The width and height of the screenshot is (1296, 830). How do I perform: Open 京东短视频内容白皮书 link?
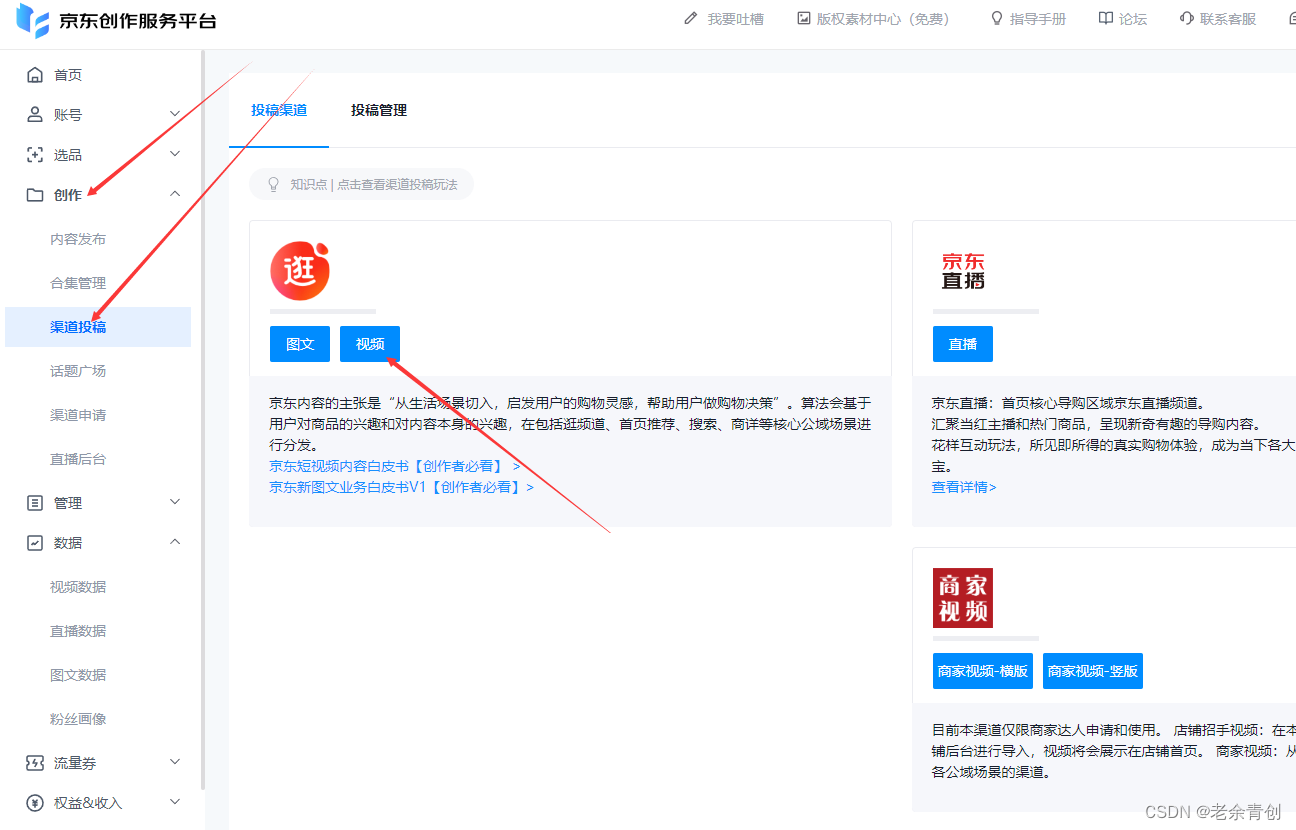(394, 466)
